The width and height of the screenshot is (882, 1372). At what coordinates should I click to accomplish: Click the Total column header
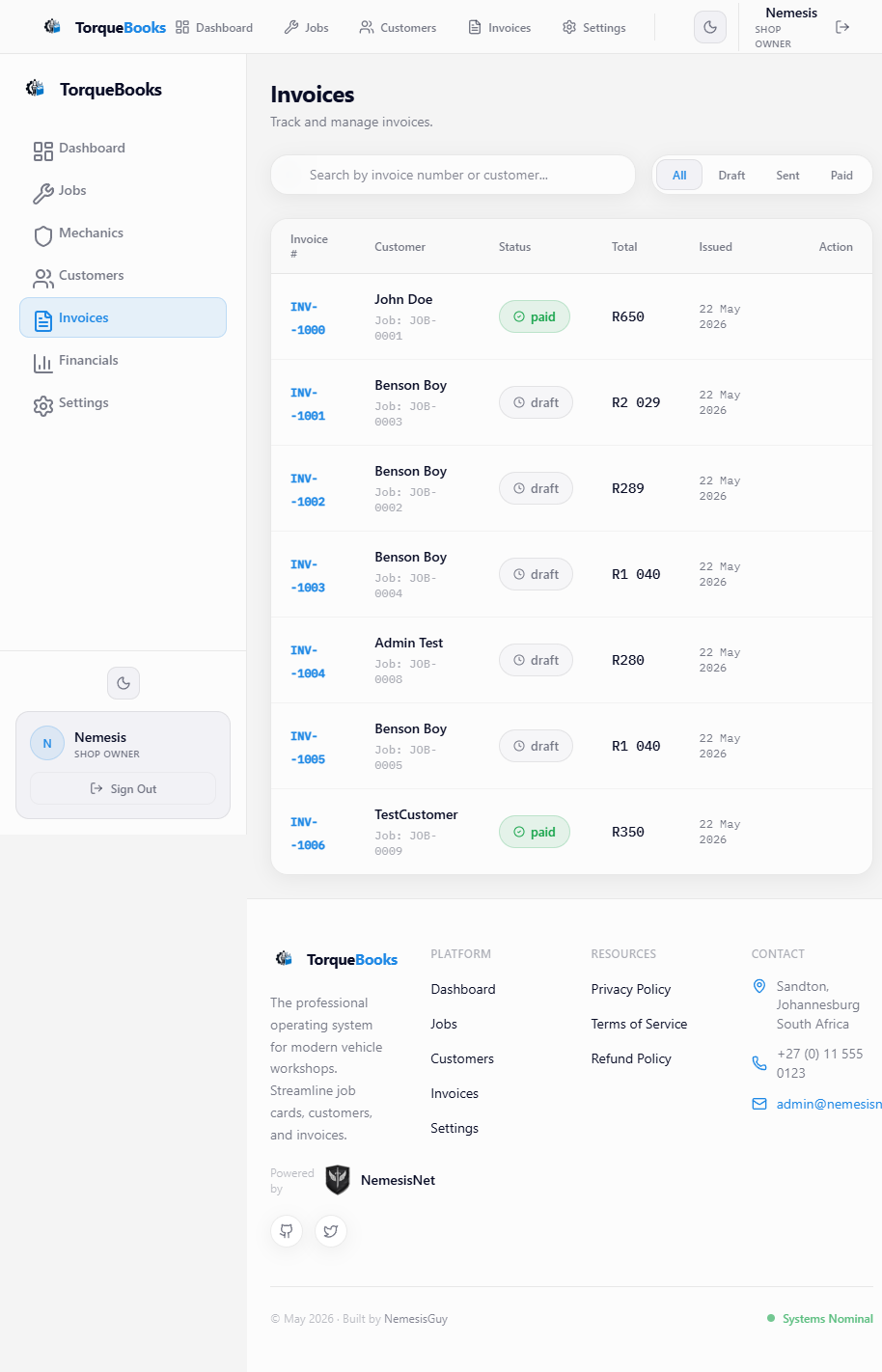coord(624,247)
